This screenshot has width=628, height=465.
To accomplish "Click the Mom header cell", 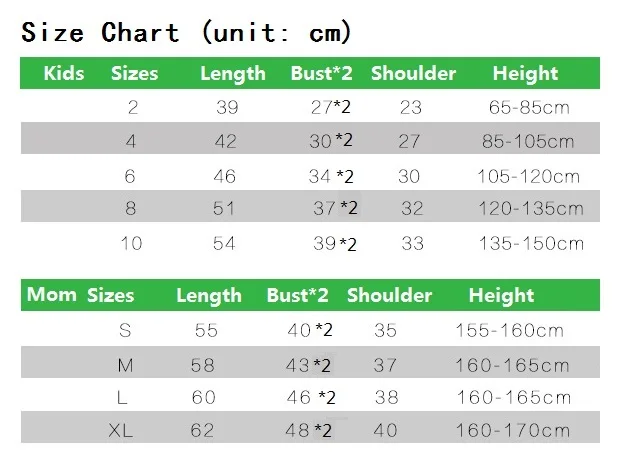I will (52, 294).
